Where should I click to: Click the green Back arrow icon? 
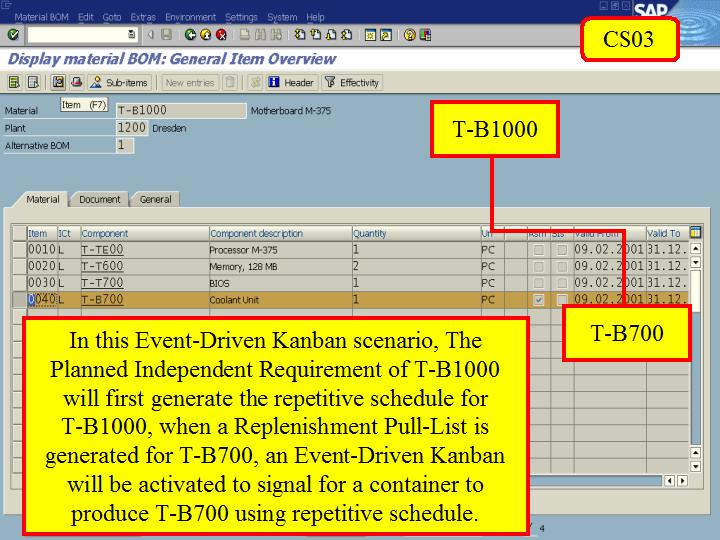(190, 34)
